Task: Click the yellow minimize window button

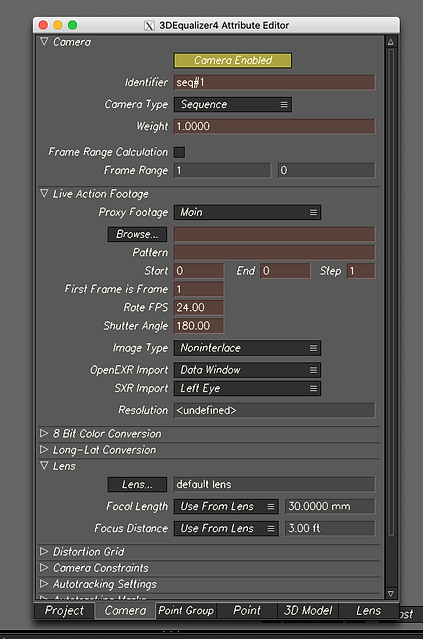Action: point(58,25)
